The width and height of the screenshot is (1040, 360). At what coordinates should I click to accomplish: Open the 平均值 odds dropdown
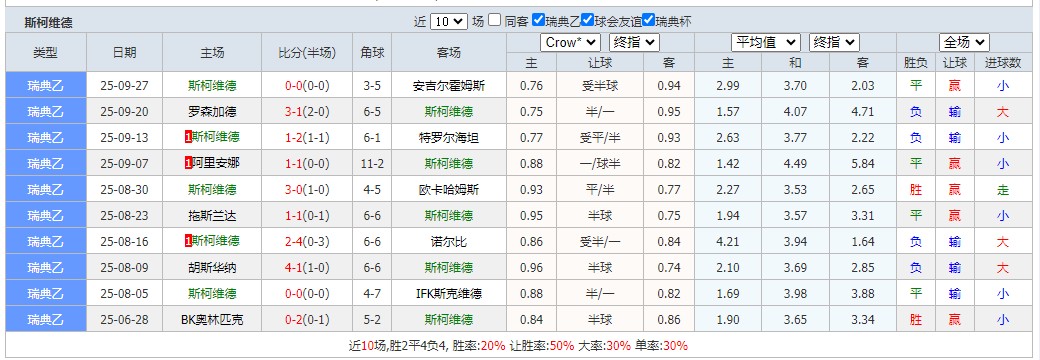pos(766,42)
